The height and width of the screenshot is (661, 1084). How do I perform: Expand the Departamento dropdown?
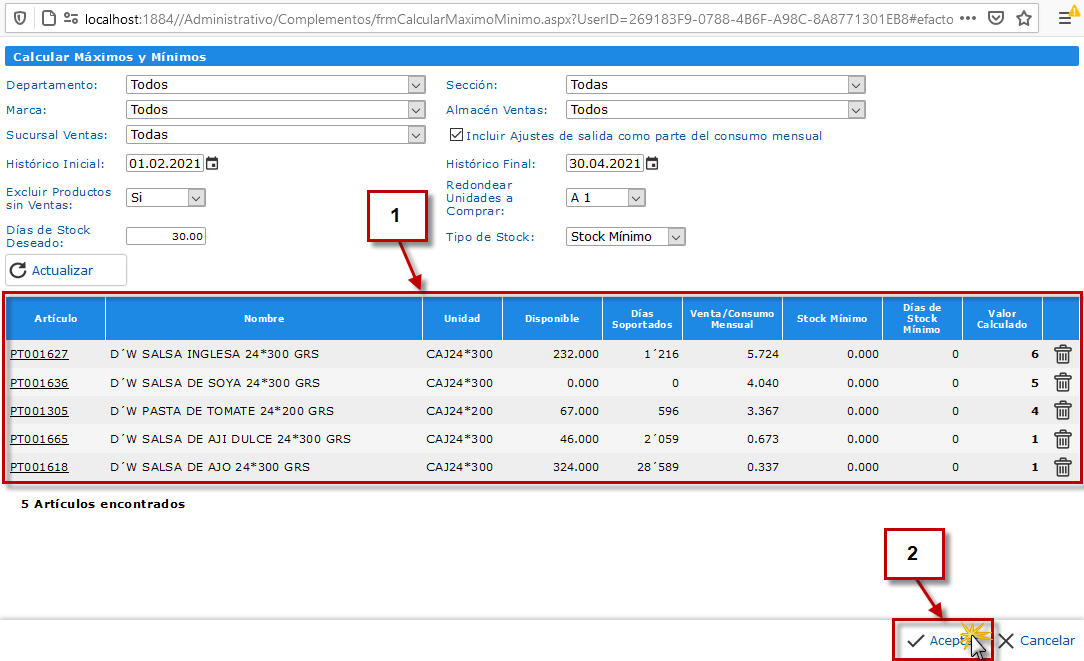click(276, 85)
